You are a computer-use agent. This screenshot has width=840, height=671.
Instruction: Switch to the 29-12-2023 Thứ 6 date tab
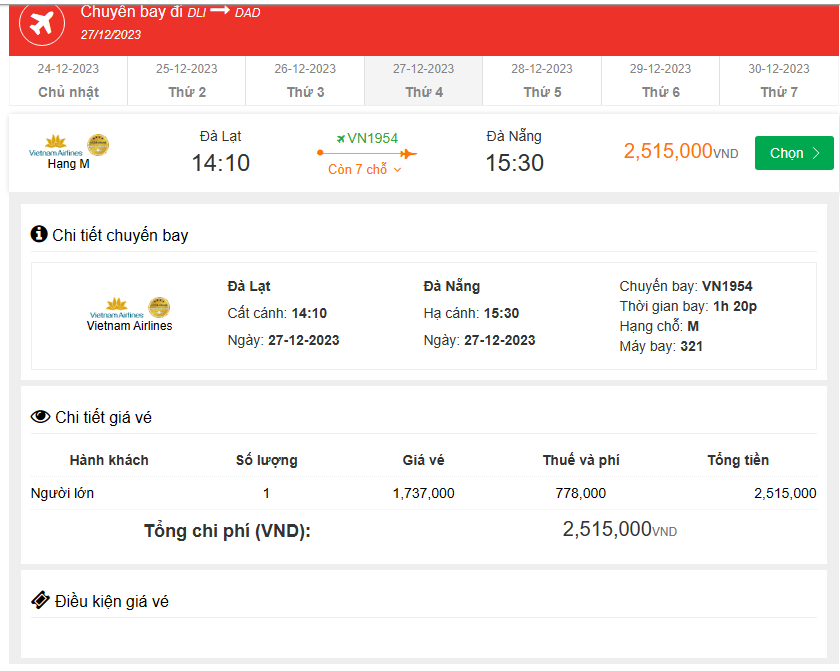[x=660, y=80]
